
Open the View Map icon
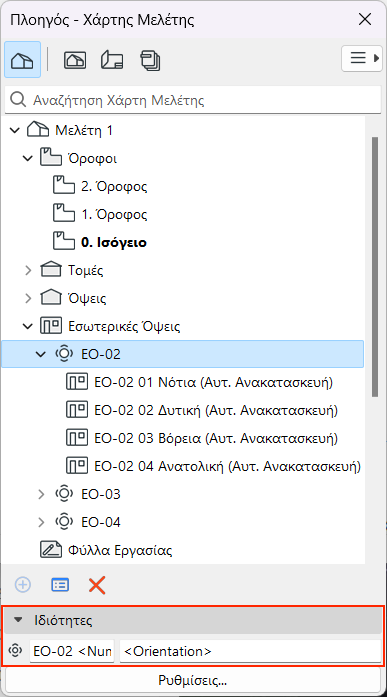pyautogui.click(x=75, y=60)
